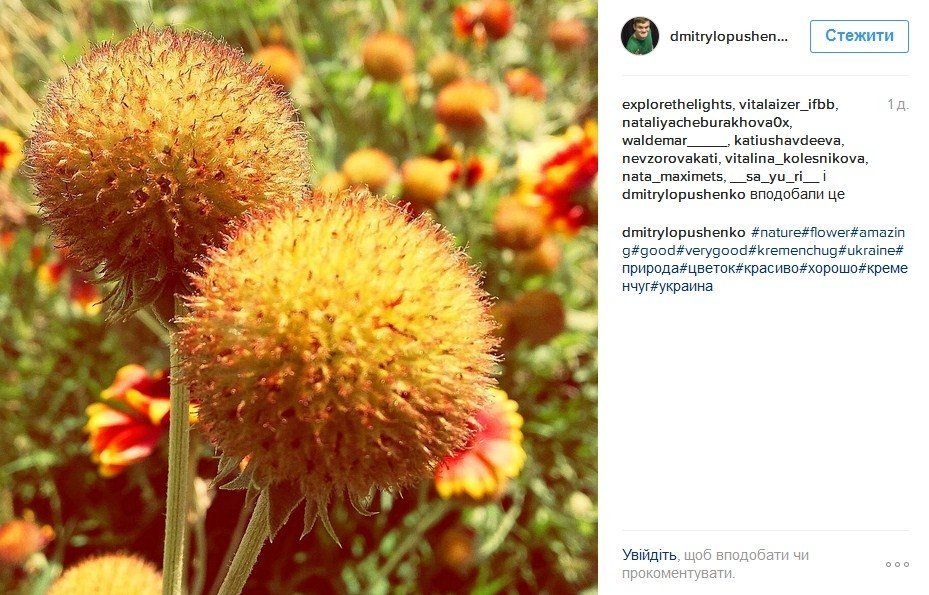Open the three-dot more options menu
The image size is (929, 595).
click(897, 564)
